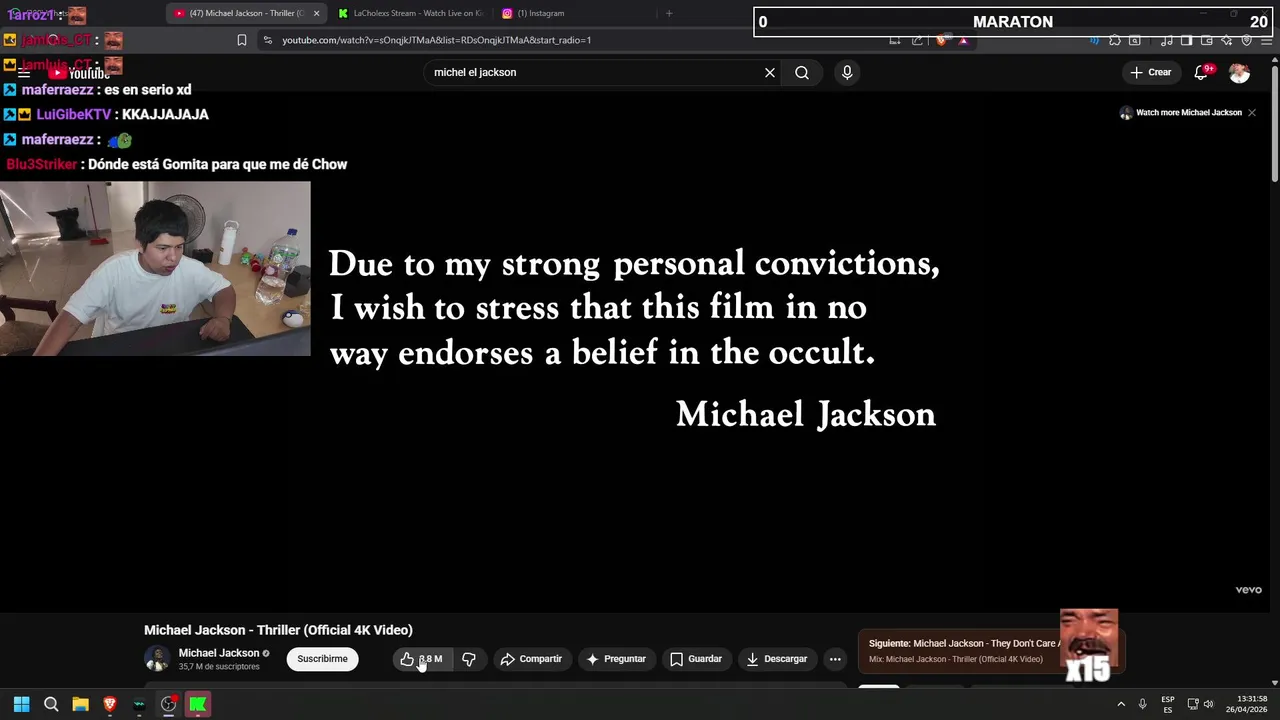The width and height of the screenshot is (1280, 720).
Task: Clear the YouTube search box text
Action: pyautogui.click(x=770, y=72)
